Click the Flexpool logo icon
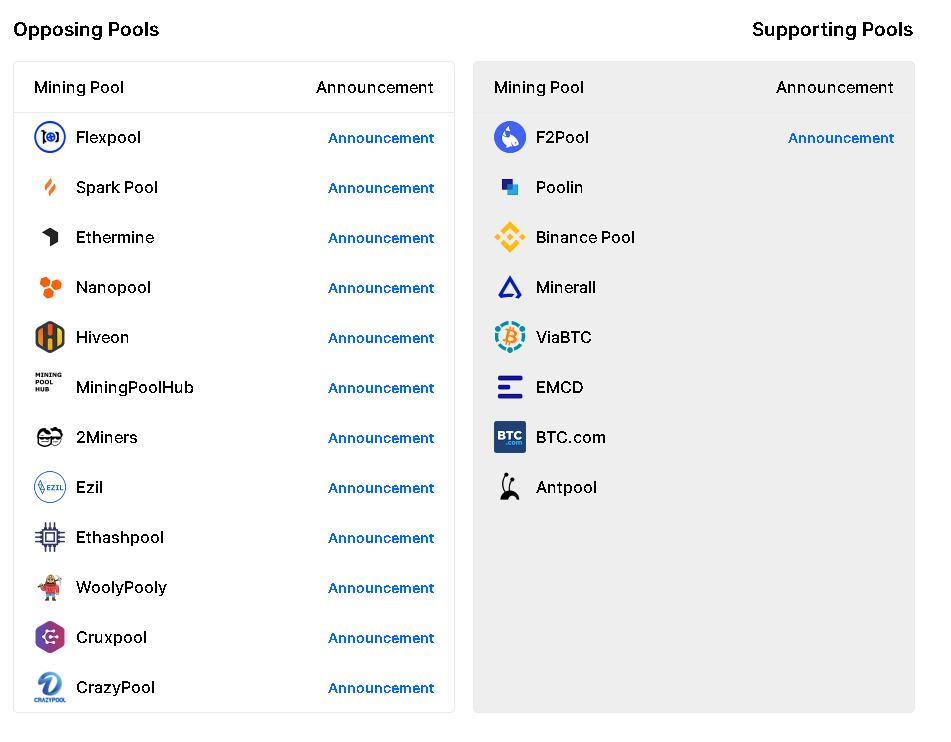The image size is (951, 742). [50, 137]
